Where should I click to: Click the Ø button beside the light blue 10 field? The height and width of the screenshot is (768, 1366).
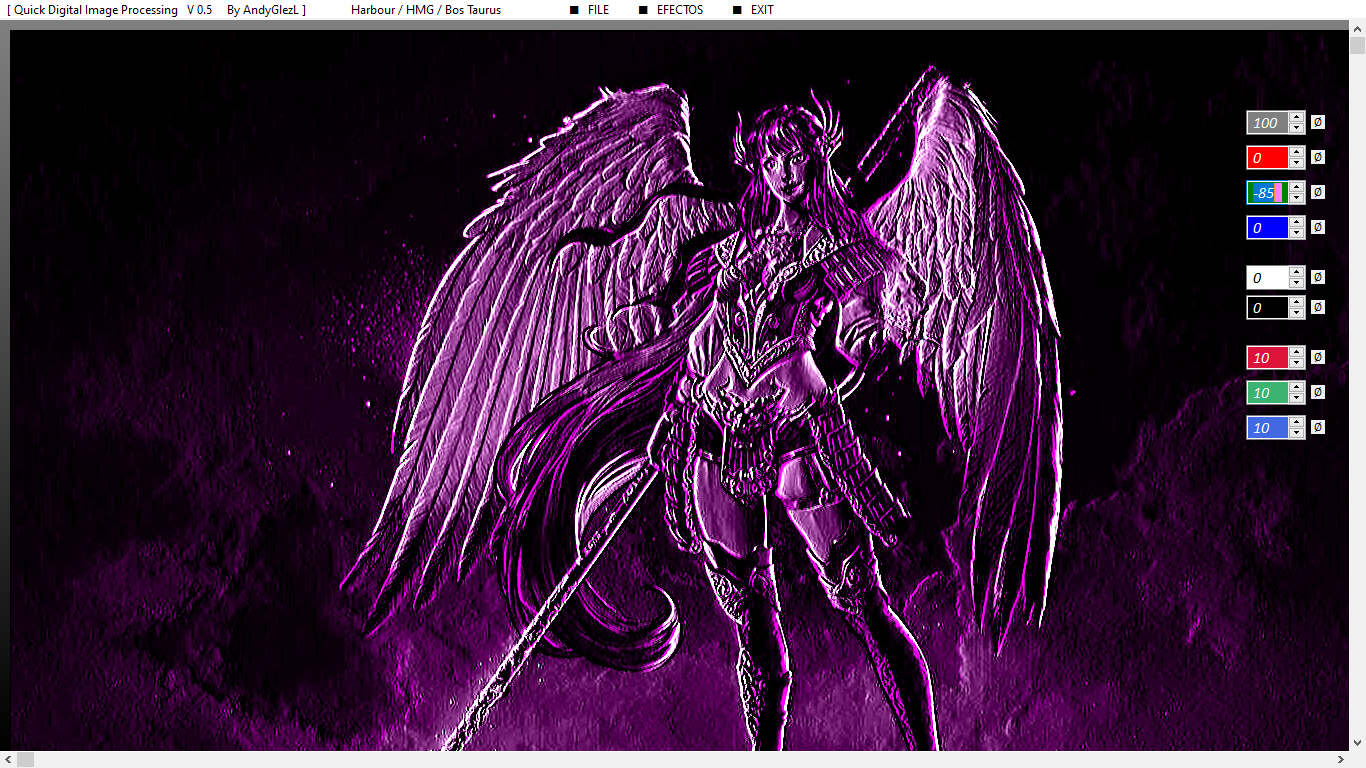pyautogui.click(x=1318, y=427)
